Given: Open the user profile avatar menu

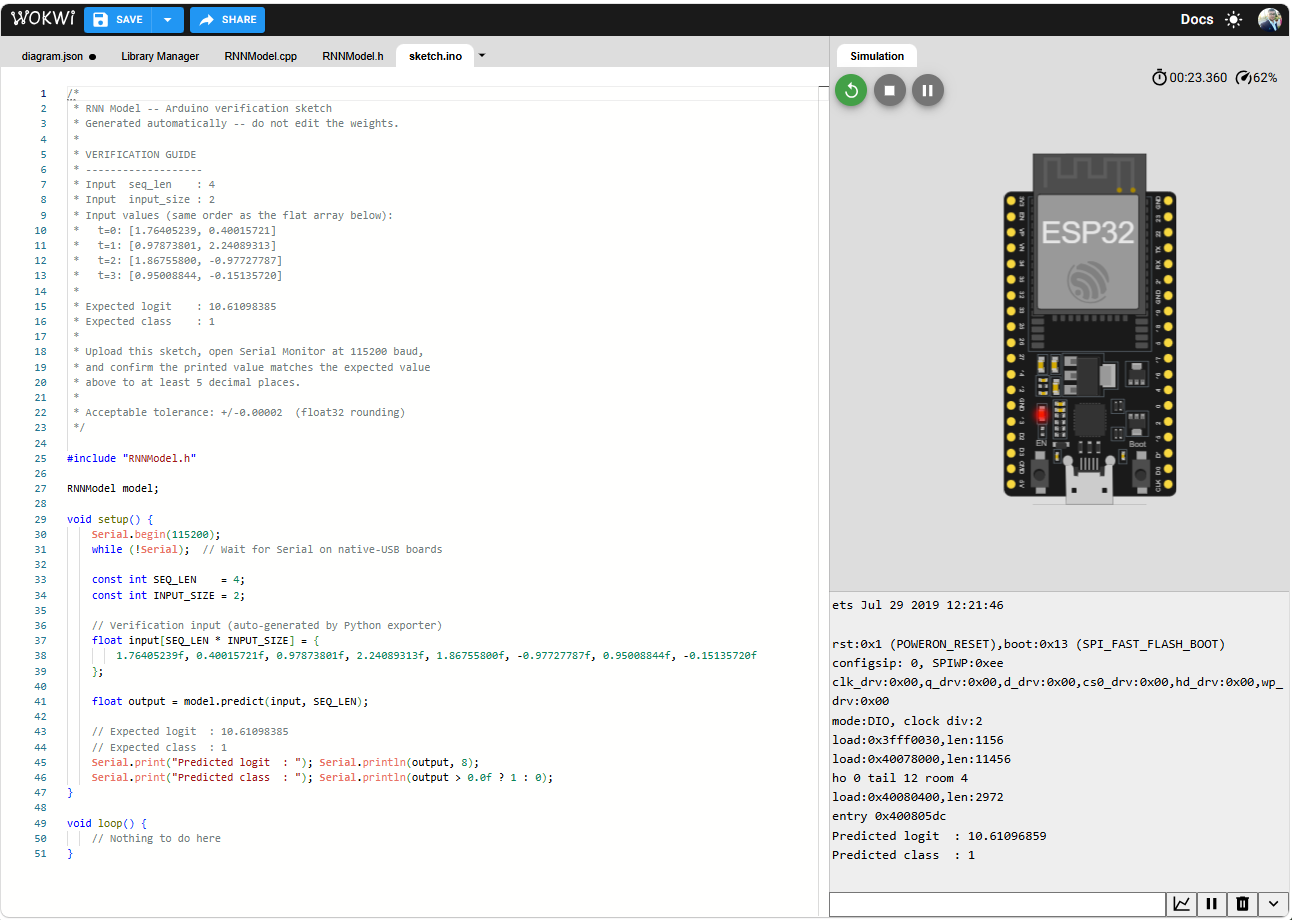Looking at the screenshot, I should pyautogui.click(x=1269, y=20).
